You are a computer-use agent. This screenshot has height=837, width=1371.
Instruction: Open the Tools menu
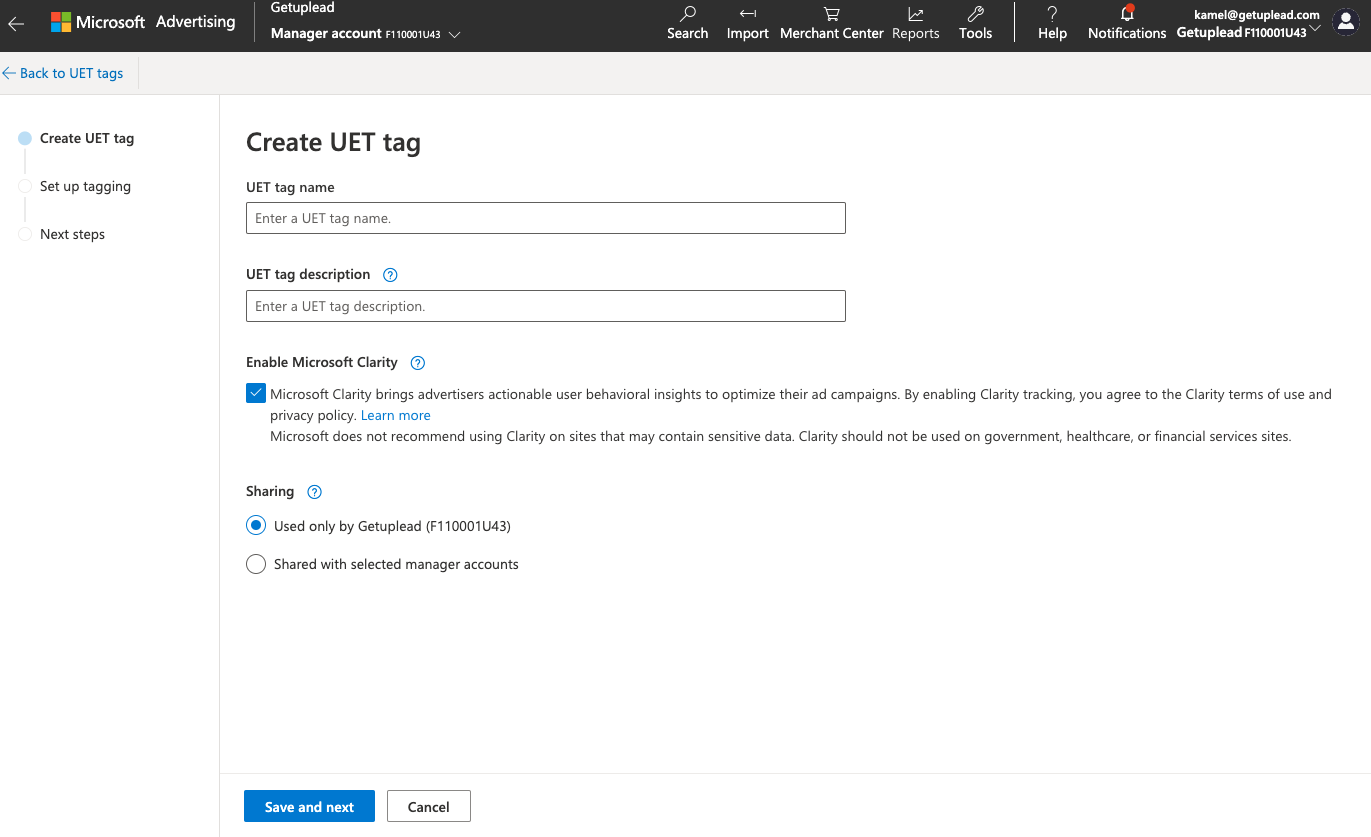[x=975, y=24]
